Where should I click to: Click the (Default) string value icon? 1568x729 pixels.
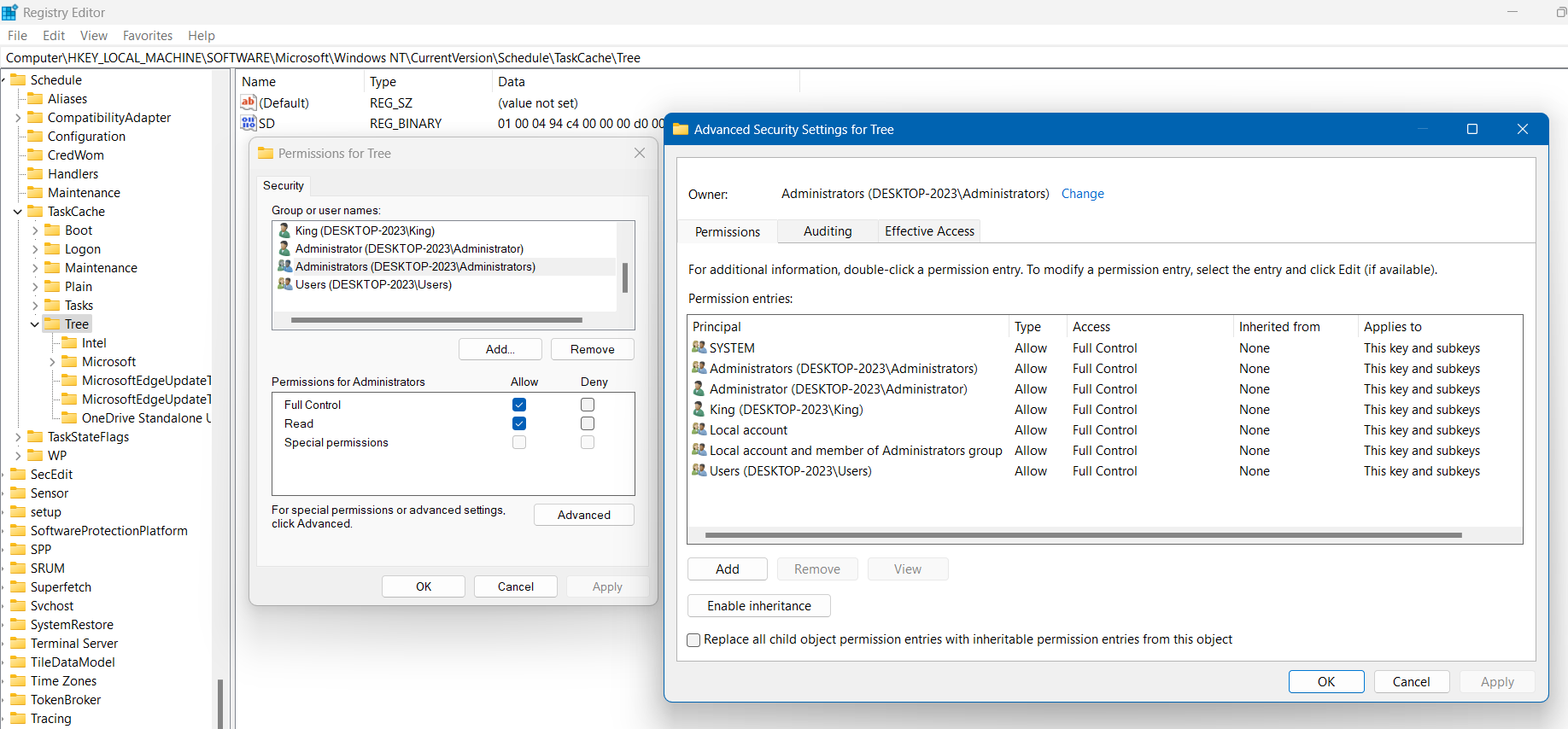249,102
